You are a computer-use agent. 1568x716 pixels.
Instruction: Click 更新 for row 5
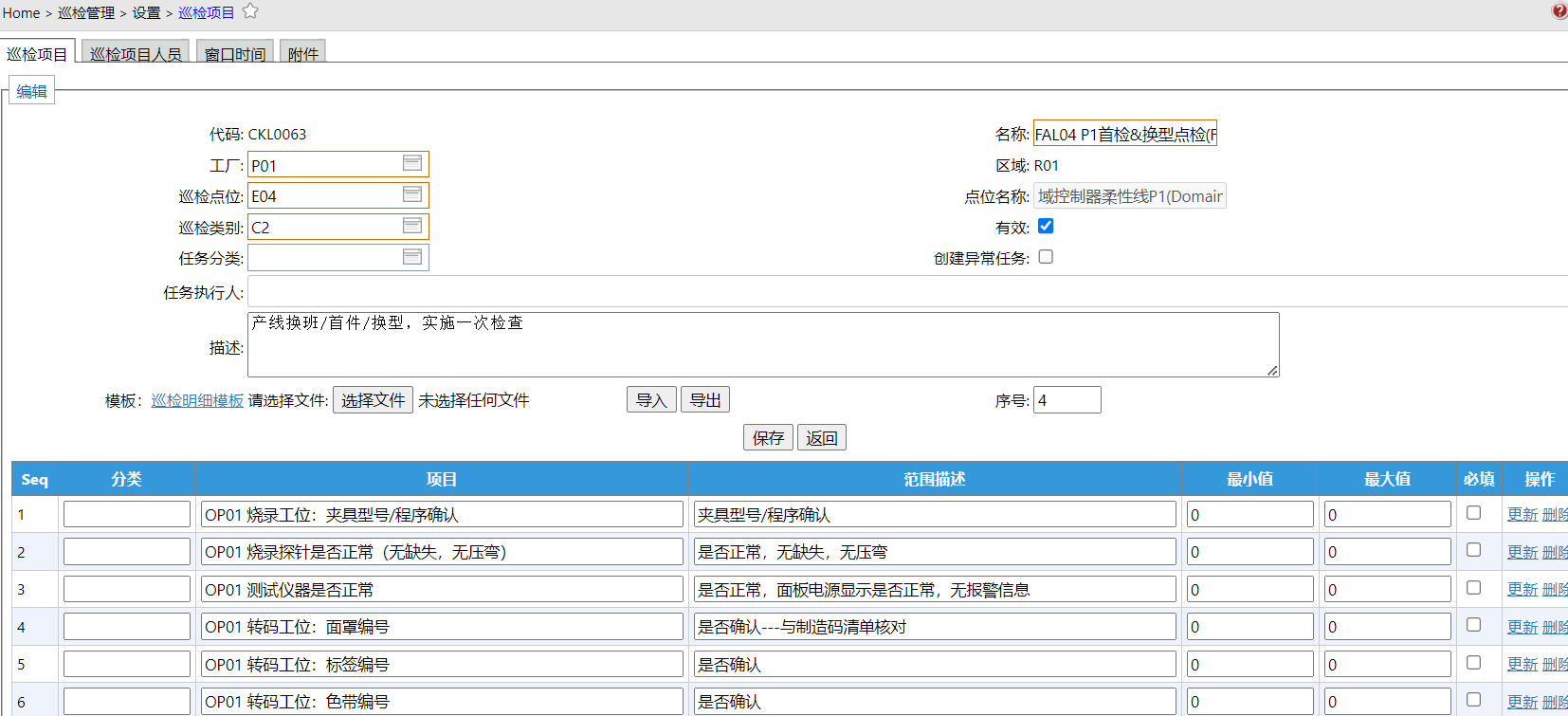coord(1522,664)
